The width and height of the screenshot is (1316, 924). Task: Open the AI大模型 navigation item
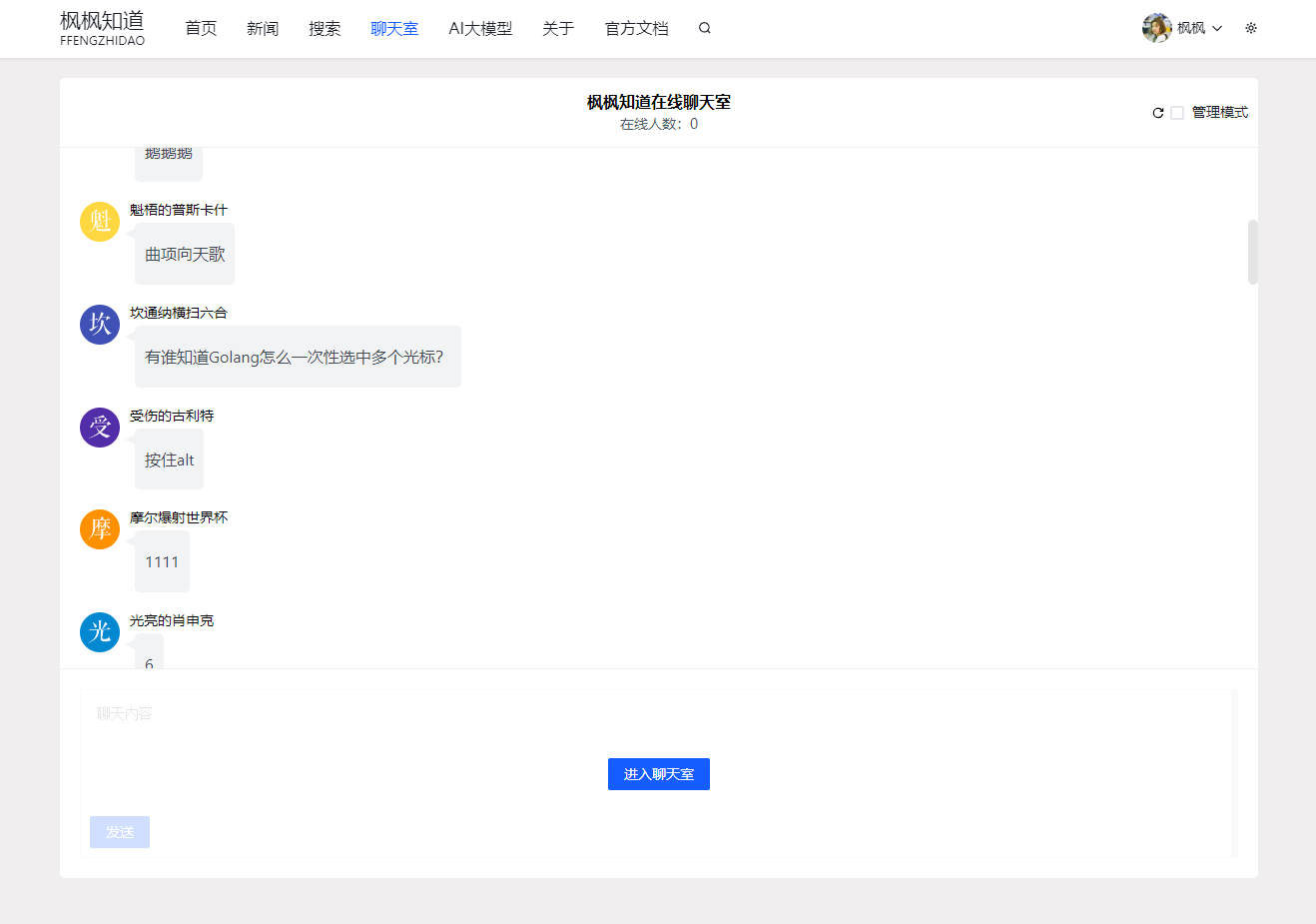point(480,29)
